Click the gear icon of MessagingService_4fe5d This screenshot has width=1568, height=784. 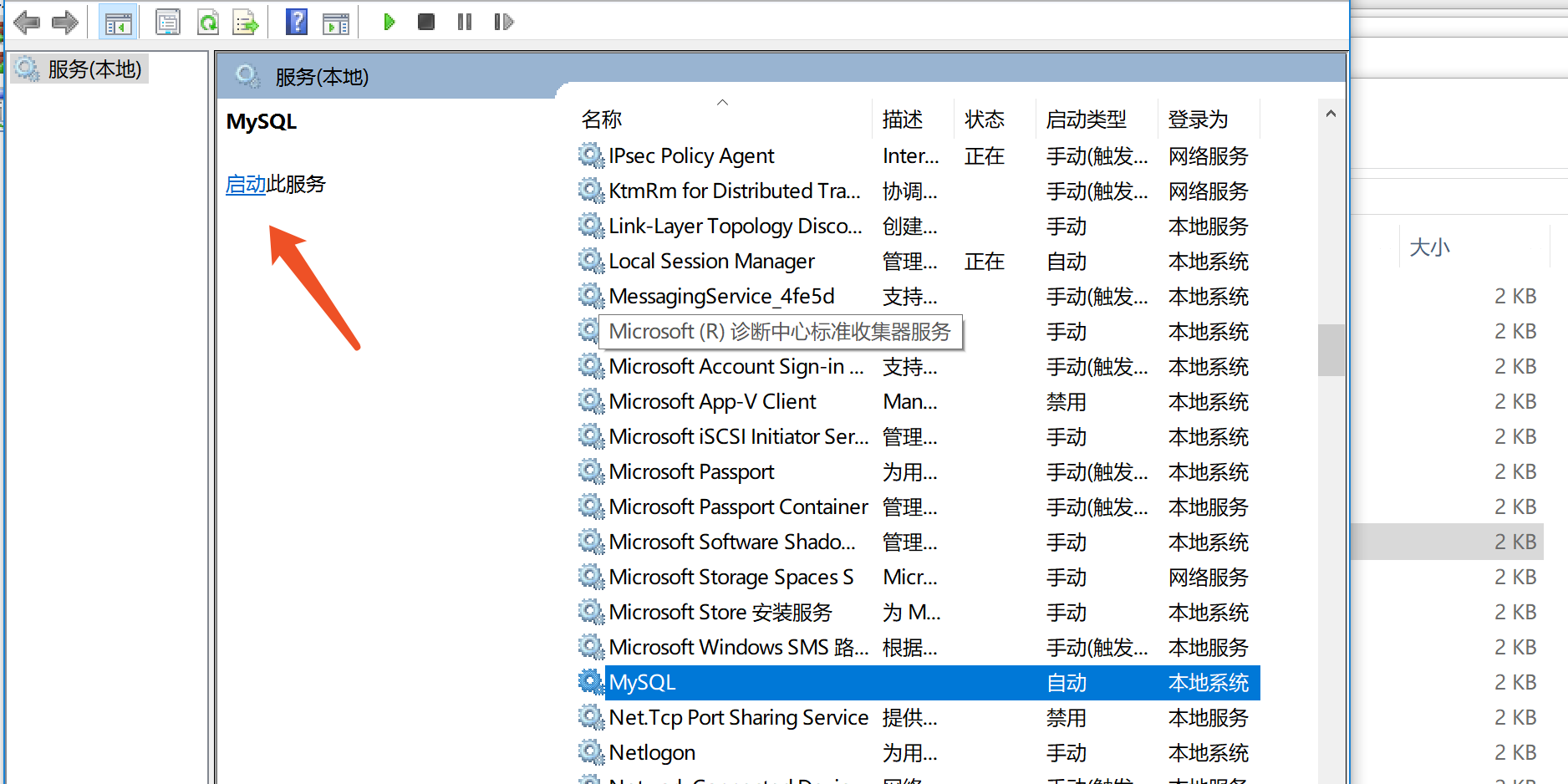pos(591,296)
